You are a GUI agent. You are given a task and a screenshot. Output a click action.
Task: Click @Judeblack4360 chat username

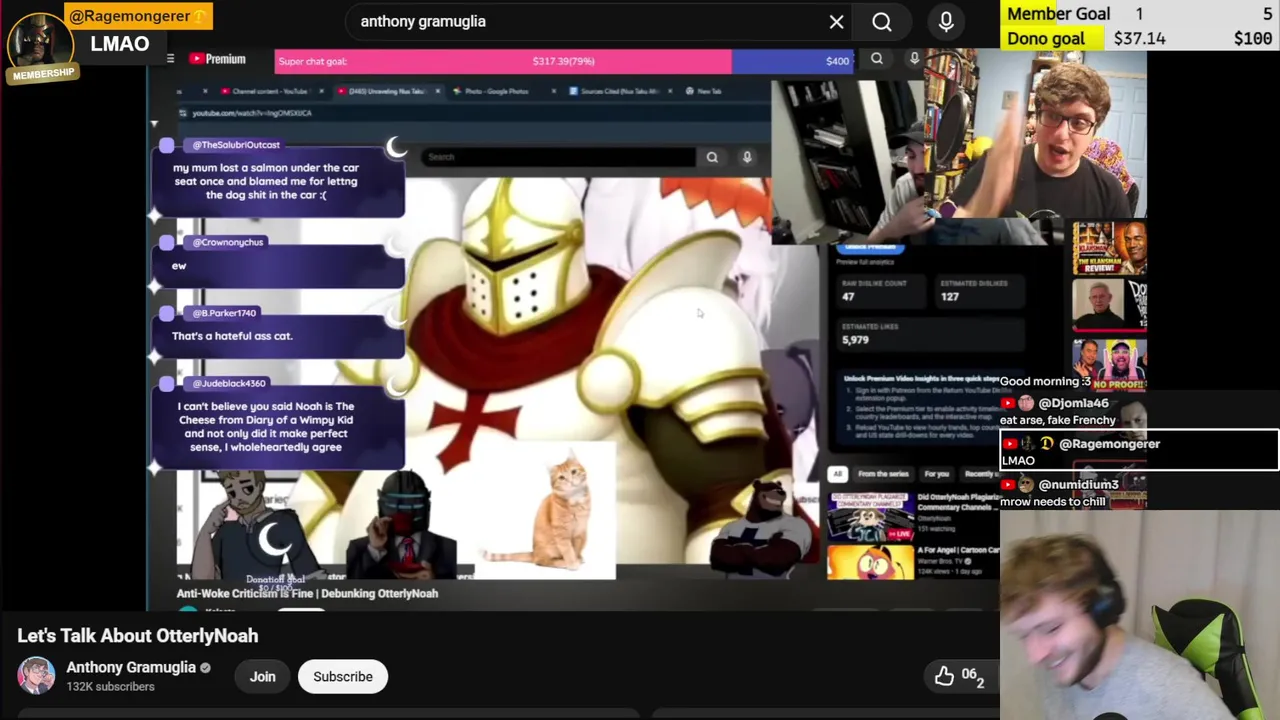(229, 383)
